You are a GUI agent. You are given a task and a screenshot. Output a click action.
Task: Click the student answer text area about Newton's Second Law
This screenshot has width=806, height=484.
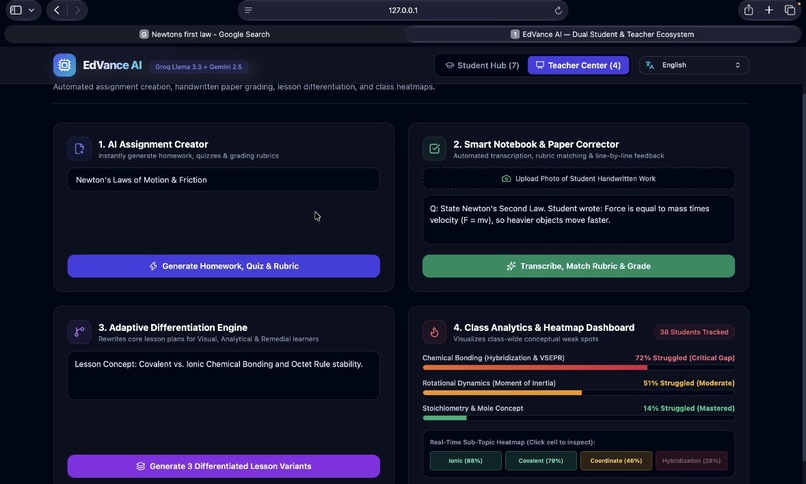(578, 219)
